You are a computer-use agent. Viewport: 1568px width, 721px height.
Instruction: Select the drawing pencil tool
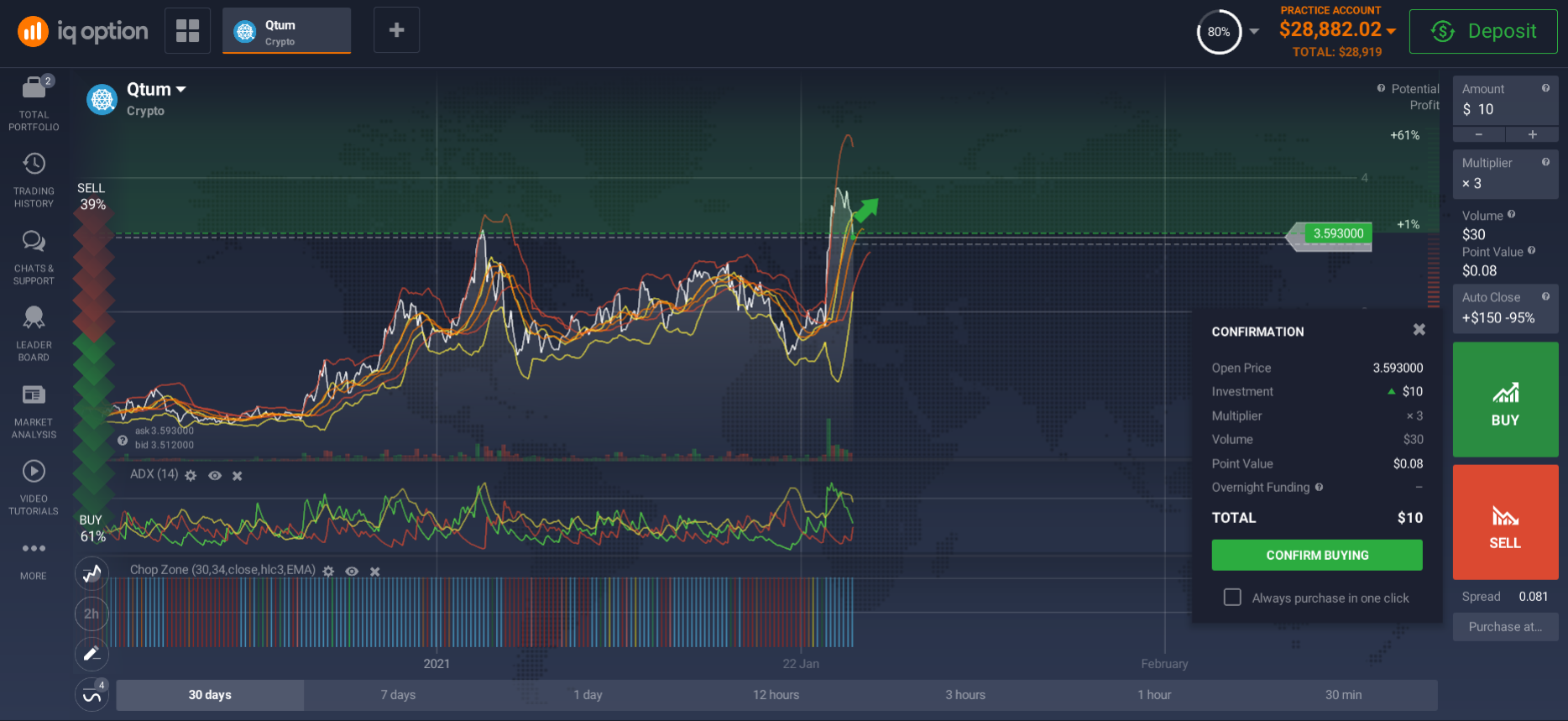pos(91,653)
